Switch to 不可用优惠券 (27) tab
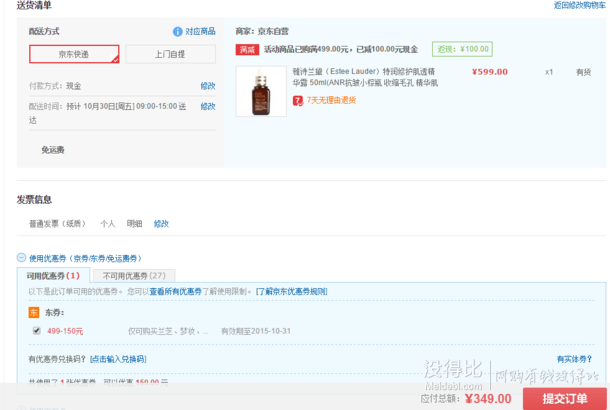Screen dimensions: 610x410 (134, 276)
